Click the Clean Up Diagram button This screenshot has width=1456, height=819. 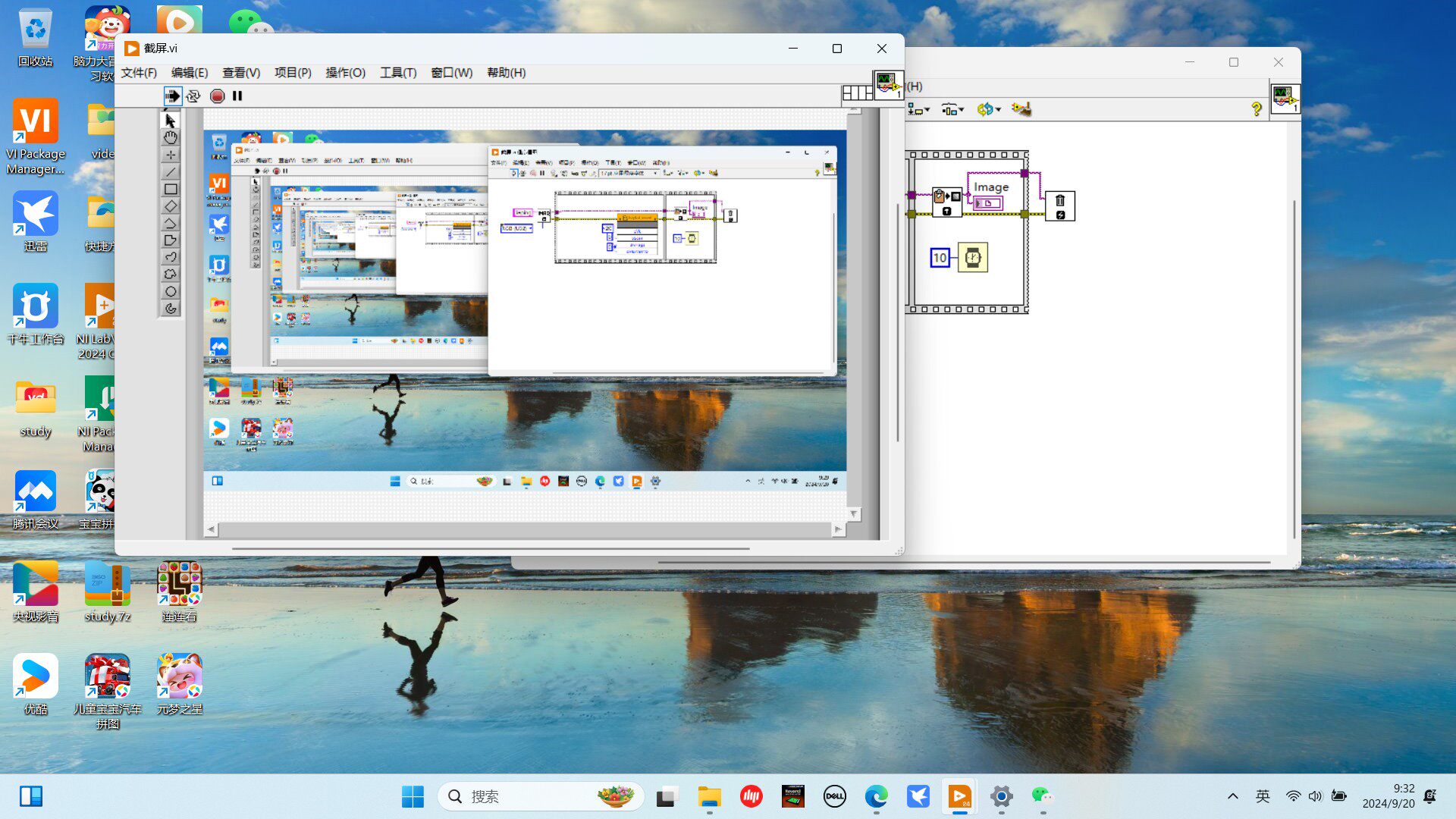1021,110
